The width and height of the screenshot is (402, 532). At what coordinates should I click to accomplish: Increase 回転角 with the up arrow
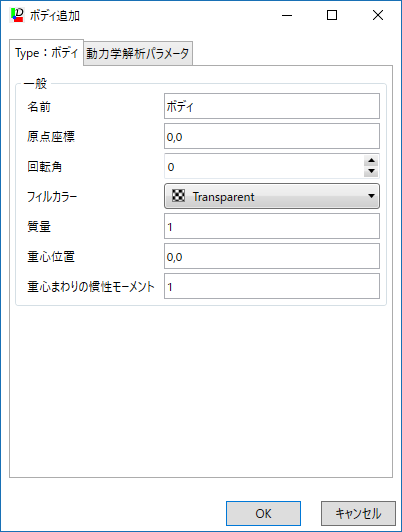(371, 160)
